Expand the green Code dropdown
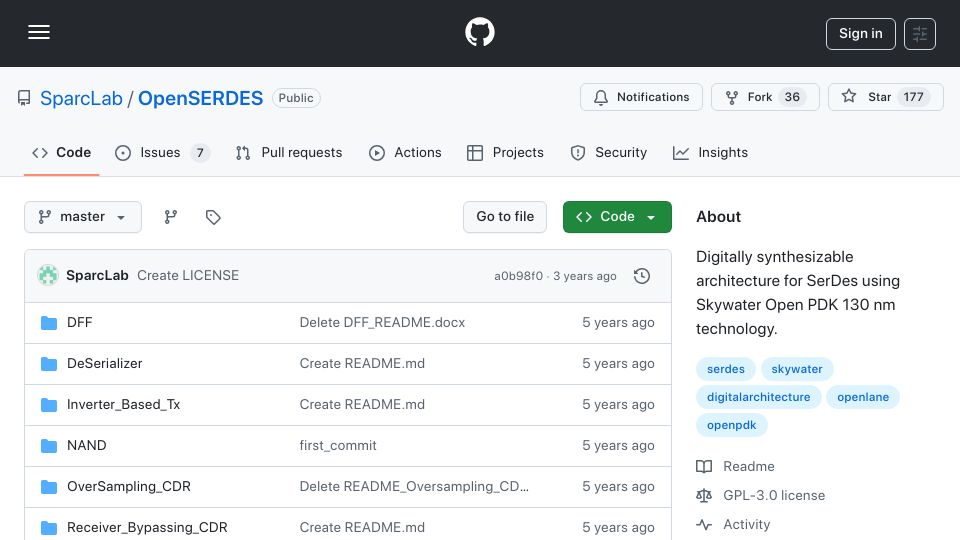 click(617, 217)
